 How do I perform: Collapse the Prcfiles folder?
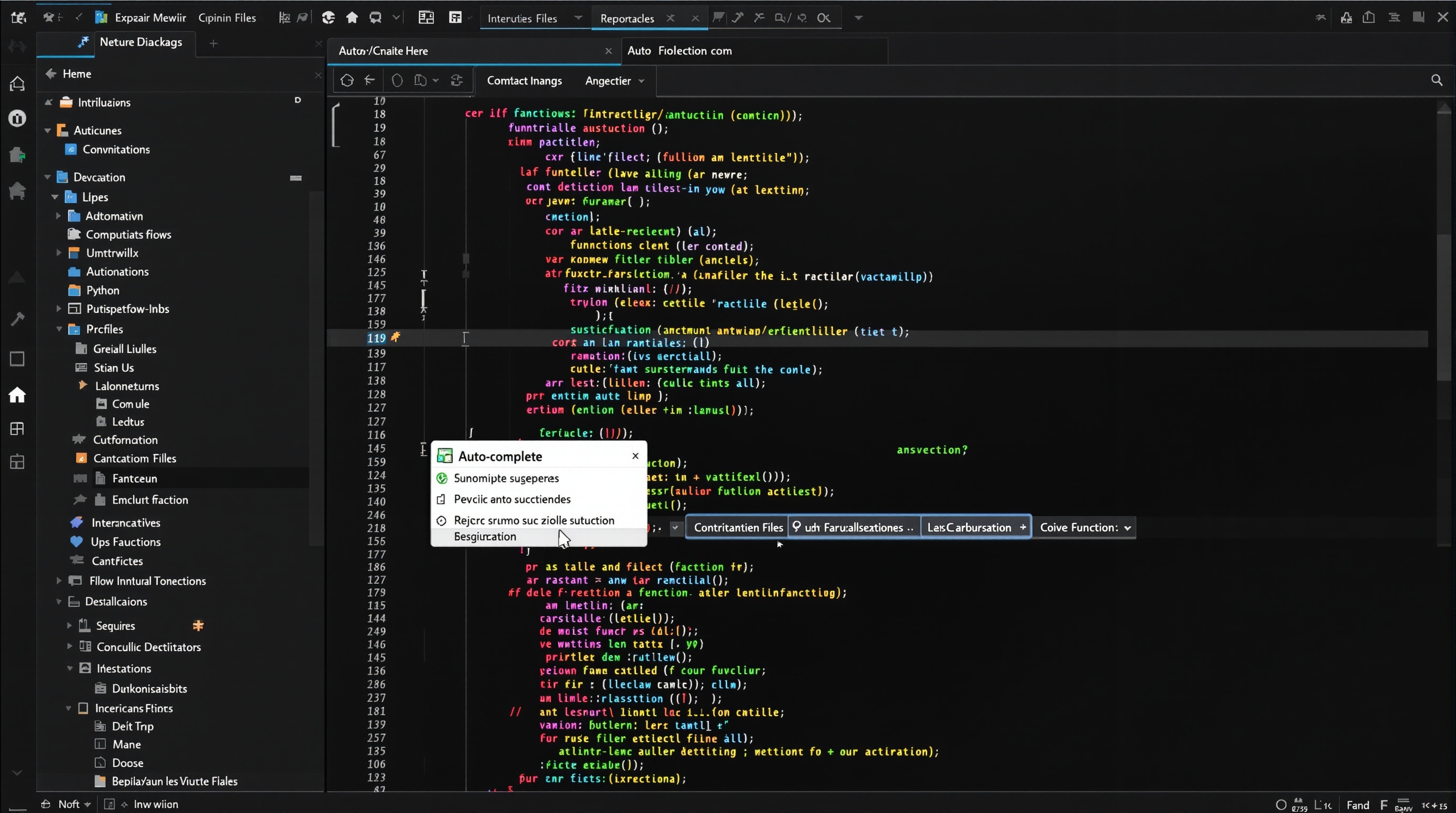click(x=59, y=329)
